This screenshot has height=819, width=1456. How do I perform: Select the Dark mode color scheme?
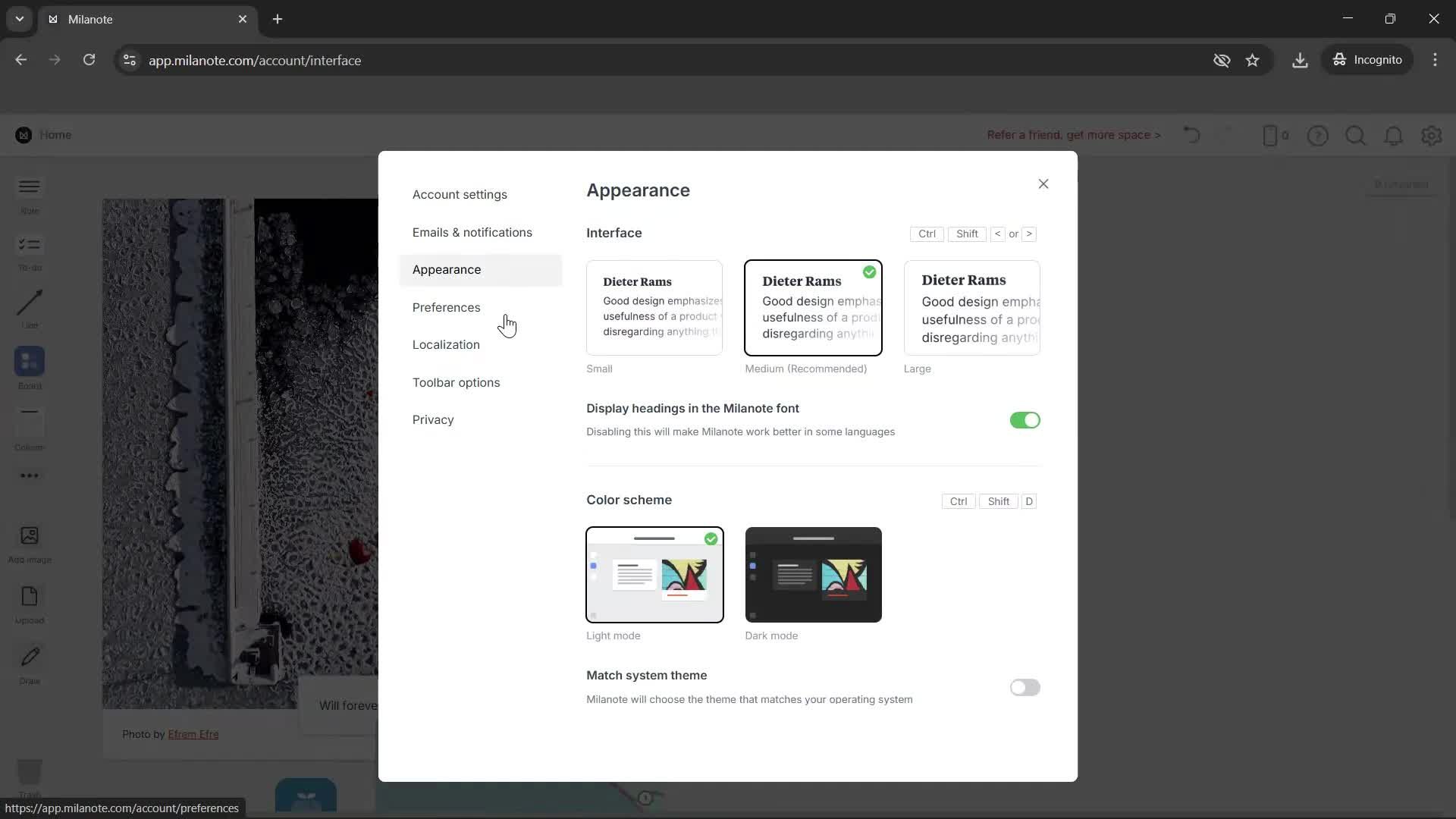point(813,575)
